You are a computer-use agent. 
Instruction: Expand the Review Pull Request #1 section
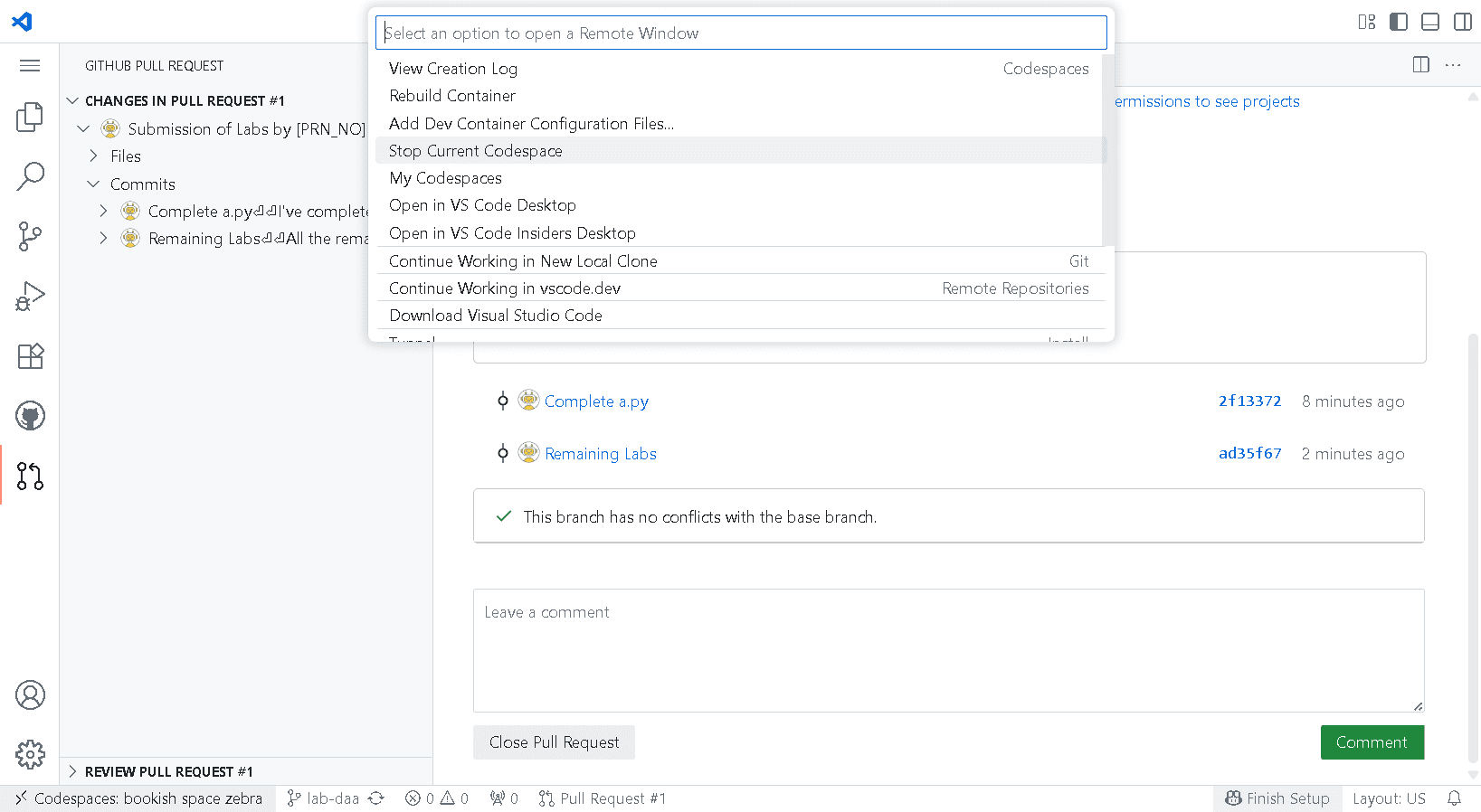click(72, 771)
